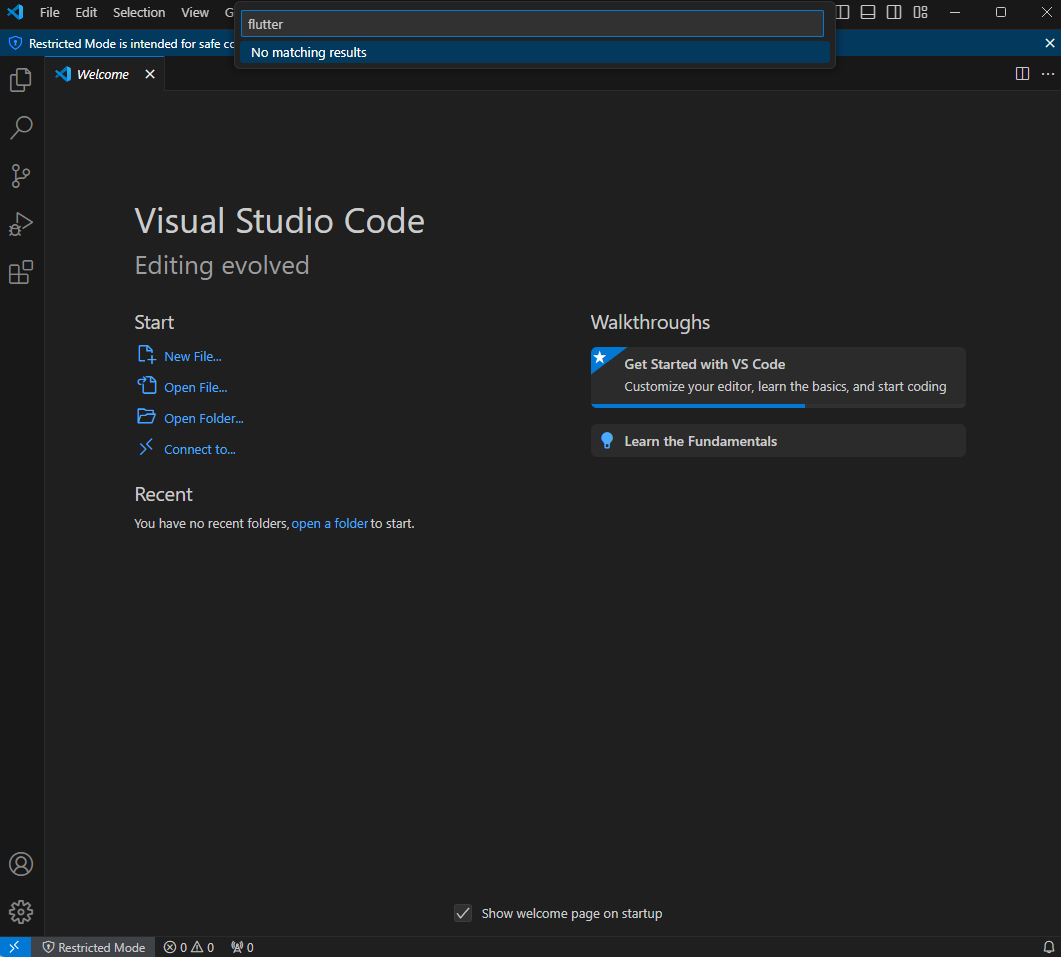Click the flutter search input box
This screenshot has height=957, width=1061.
[532, 24]
